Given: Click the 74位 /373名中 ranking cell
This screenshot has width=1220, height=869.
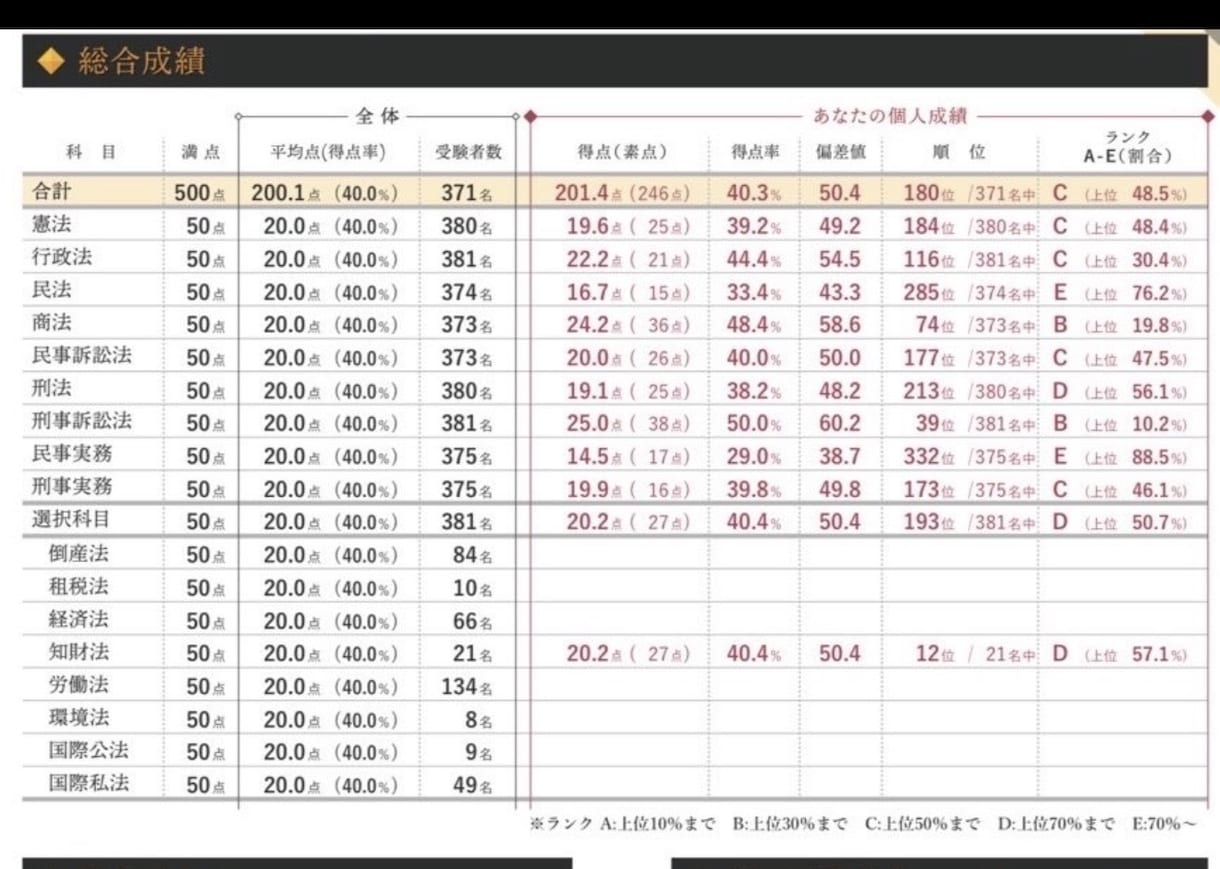Looking at the screenshot, I should 976,325.
